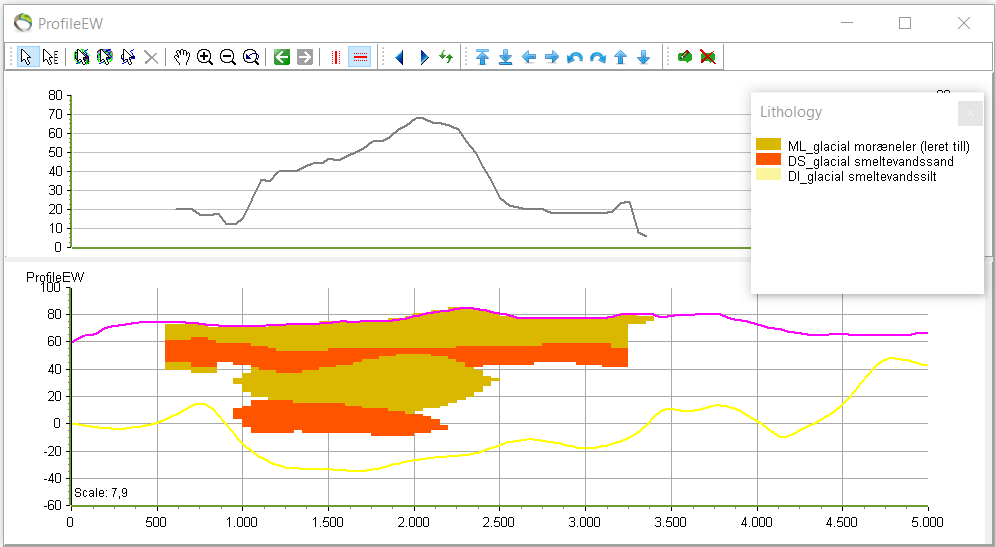The image size is (996, 547).
Task: Select the arrow pointer tool
Action: 25,57
